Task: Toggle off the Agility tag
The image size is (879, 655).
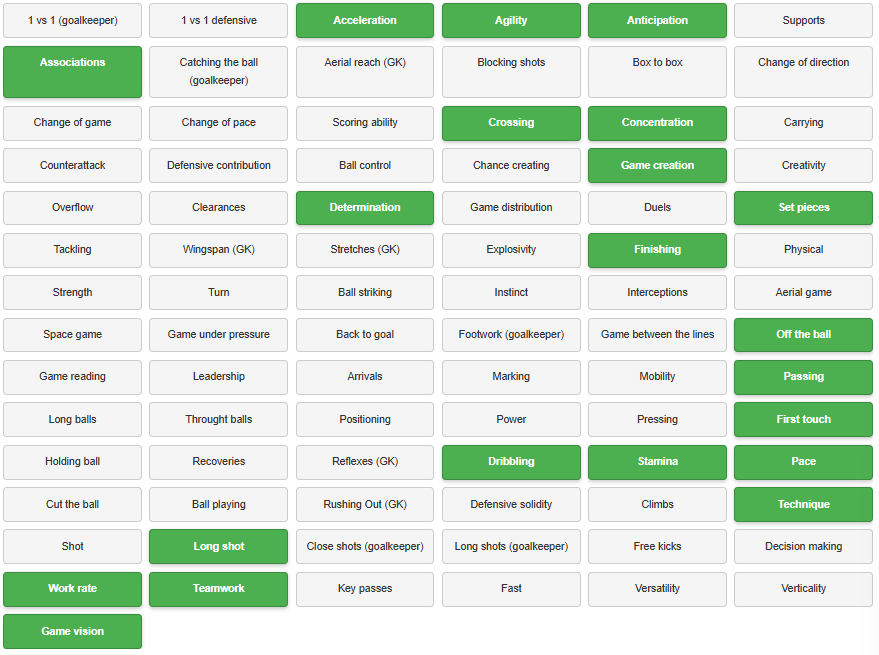Action: click(x=511, y=20)
